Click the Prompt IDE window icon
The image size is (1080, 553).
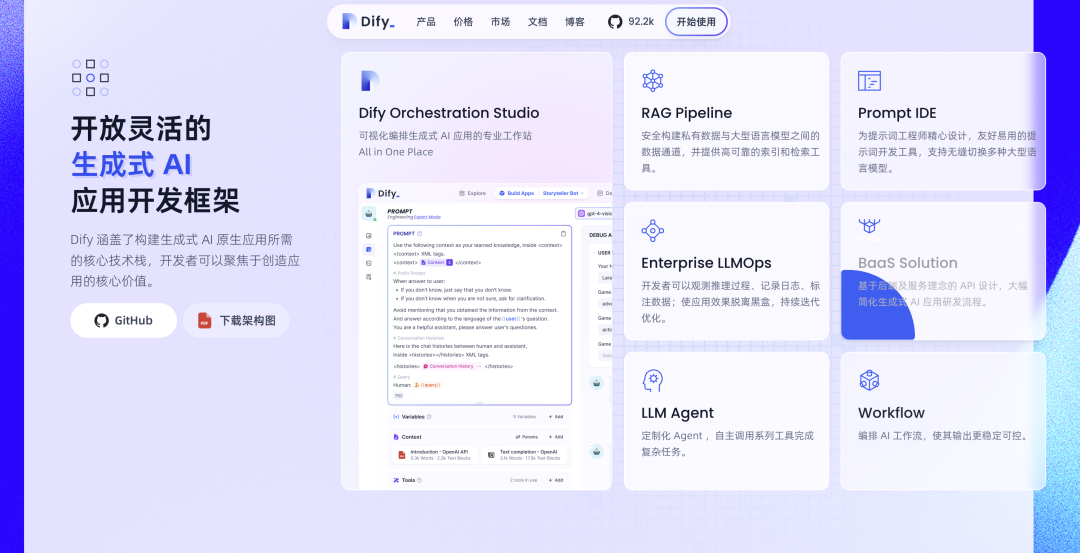coord(869,81)
